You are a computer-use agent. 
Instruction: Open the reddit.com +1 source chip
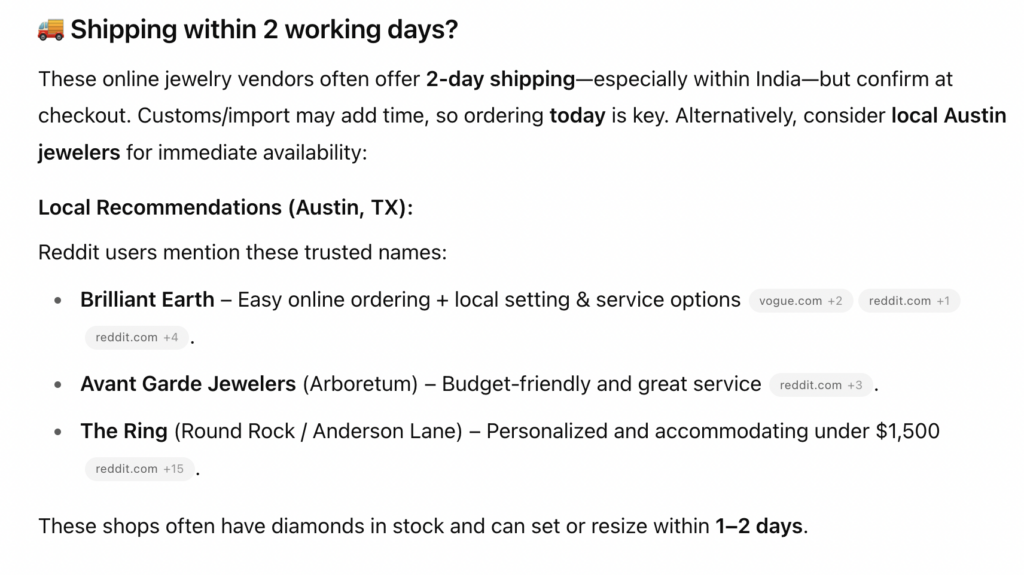click(x=908, y=301)
